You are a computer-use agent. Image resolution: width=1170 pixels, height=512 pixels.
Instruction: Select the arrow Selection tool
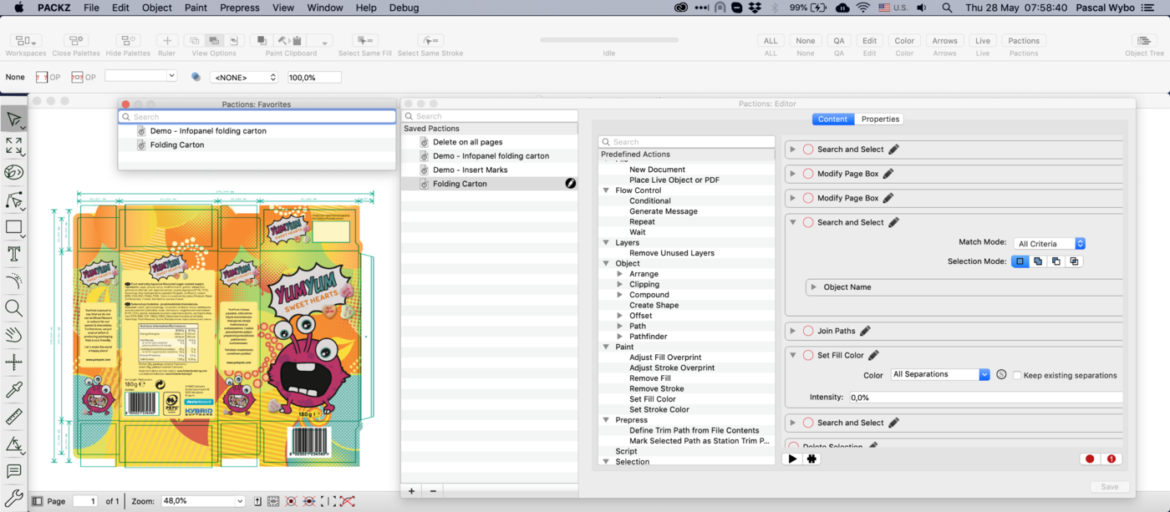point(13,119)
